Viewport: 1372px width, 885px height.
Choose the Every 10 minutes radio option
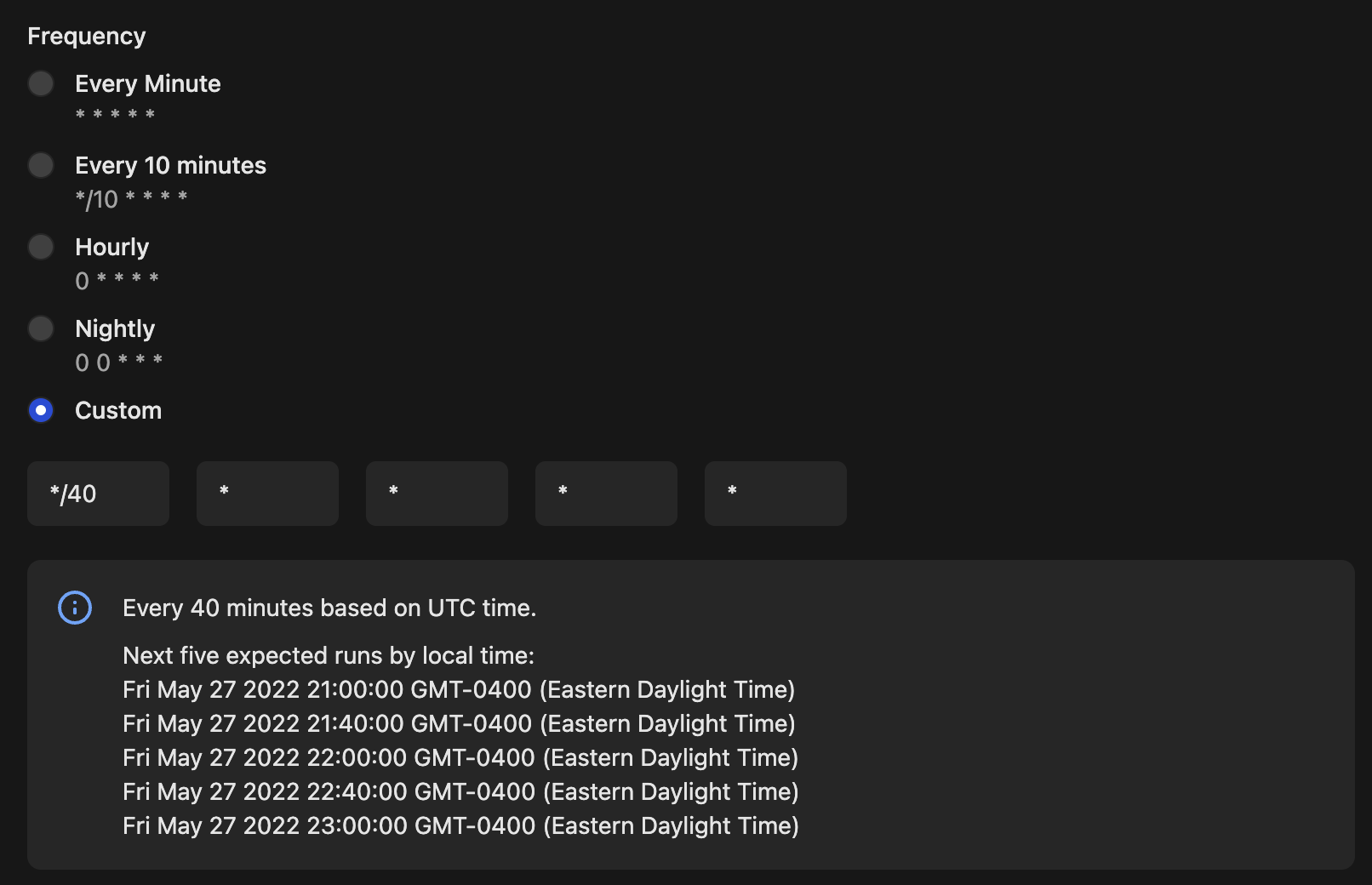pyautogui.click(x=41, y=165)
